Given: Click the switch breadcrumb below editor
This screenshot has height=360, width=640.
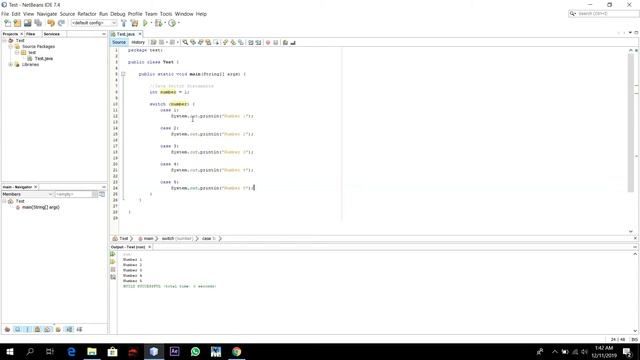Looking at the screenshot, I should coord(177,238).
